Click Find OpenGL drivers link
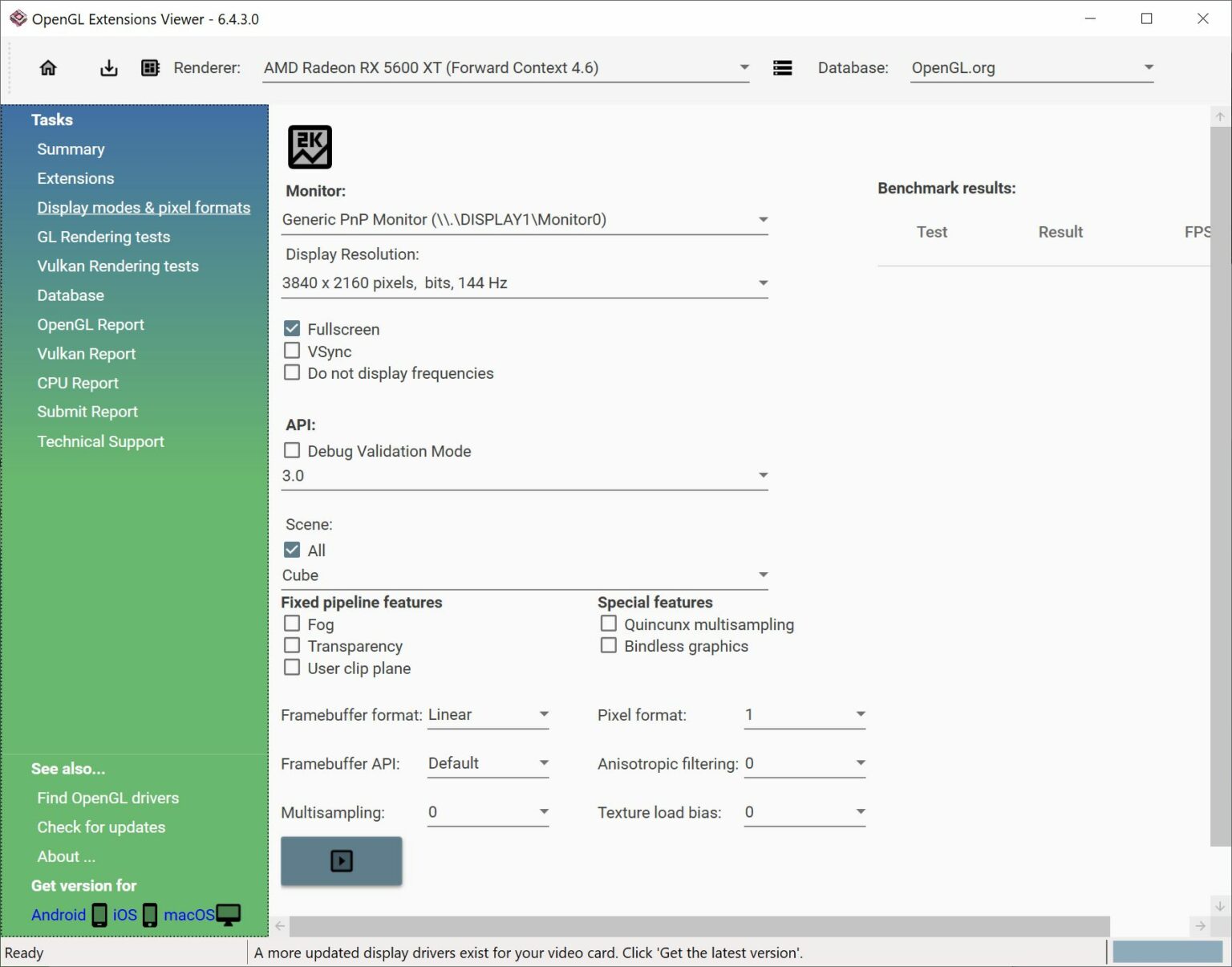 (x=108, y=798)
